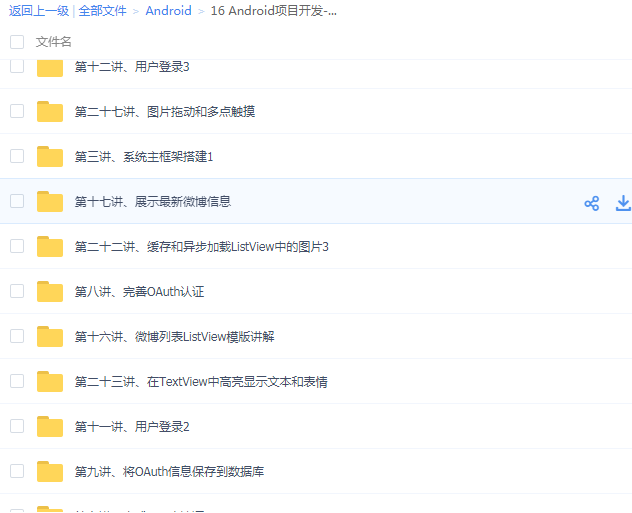Check the box for 第十二讲、用户登录3
The height and width of the screenshot is (513, 632).
point(17,66)
